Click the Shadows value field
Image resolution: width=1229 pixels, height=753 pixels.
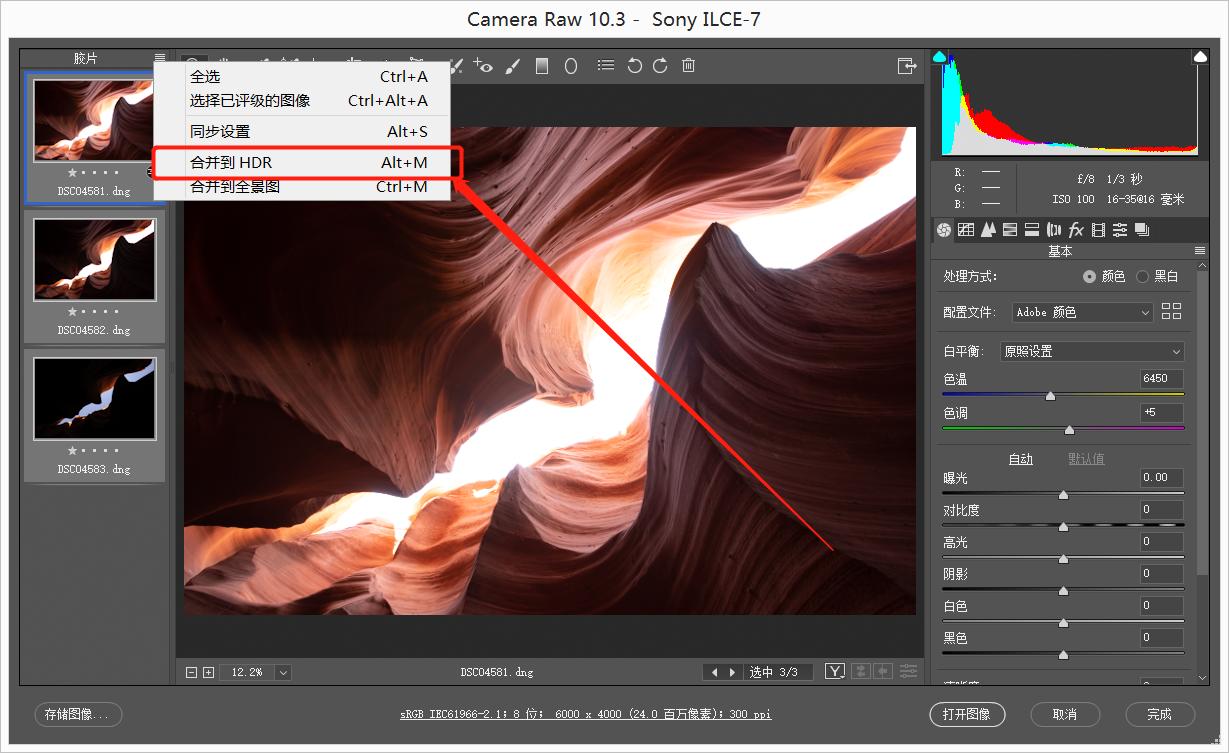pyautogui.click(x=1162, y=573)
